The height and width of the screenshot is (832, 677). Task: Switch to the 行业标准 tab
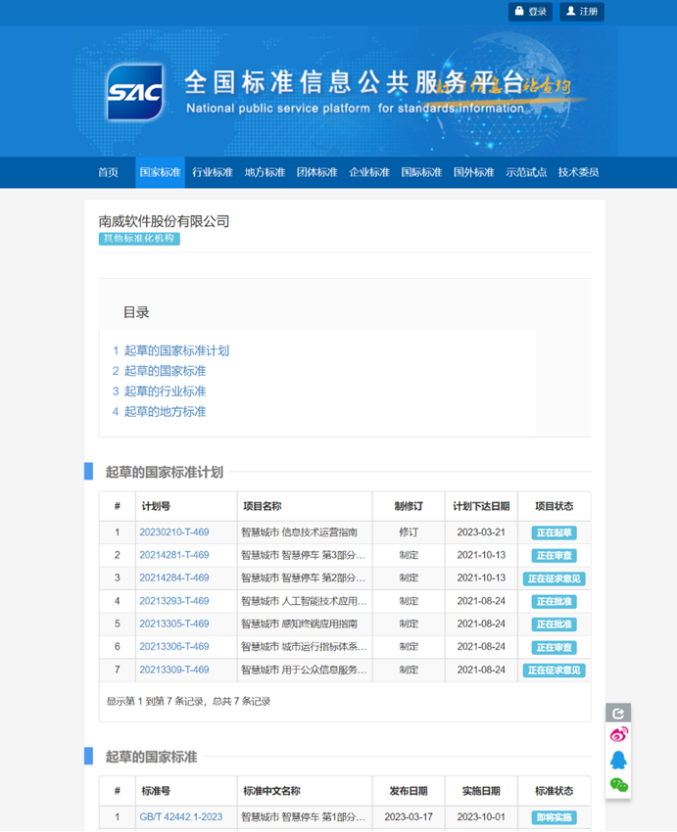pyautogui.click(x=212, y=172)
